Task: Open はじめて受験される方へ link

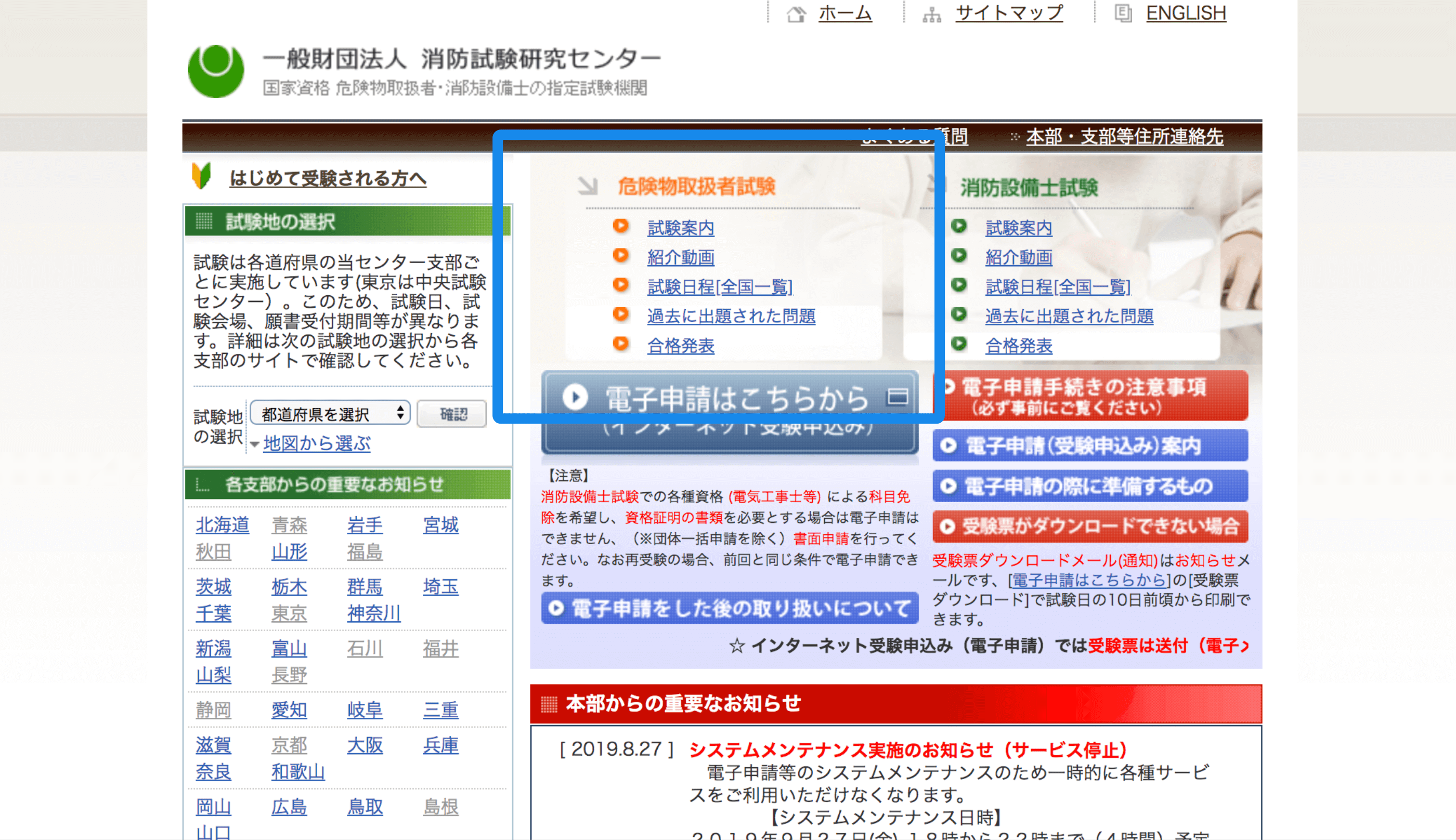Action: tap(328, 178)
